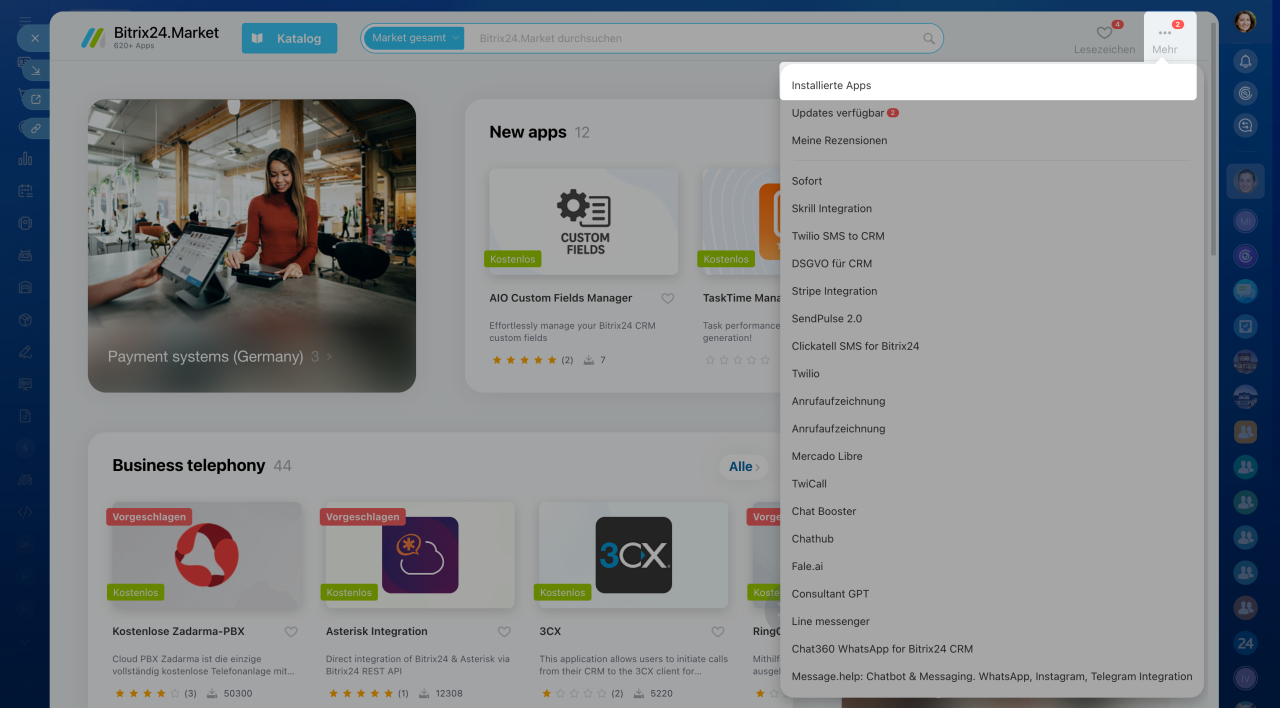Click link chain icon in left sidebar
This screenshot has width=1280, height=708.
(x=35, y=128)
